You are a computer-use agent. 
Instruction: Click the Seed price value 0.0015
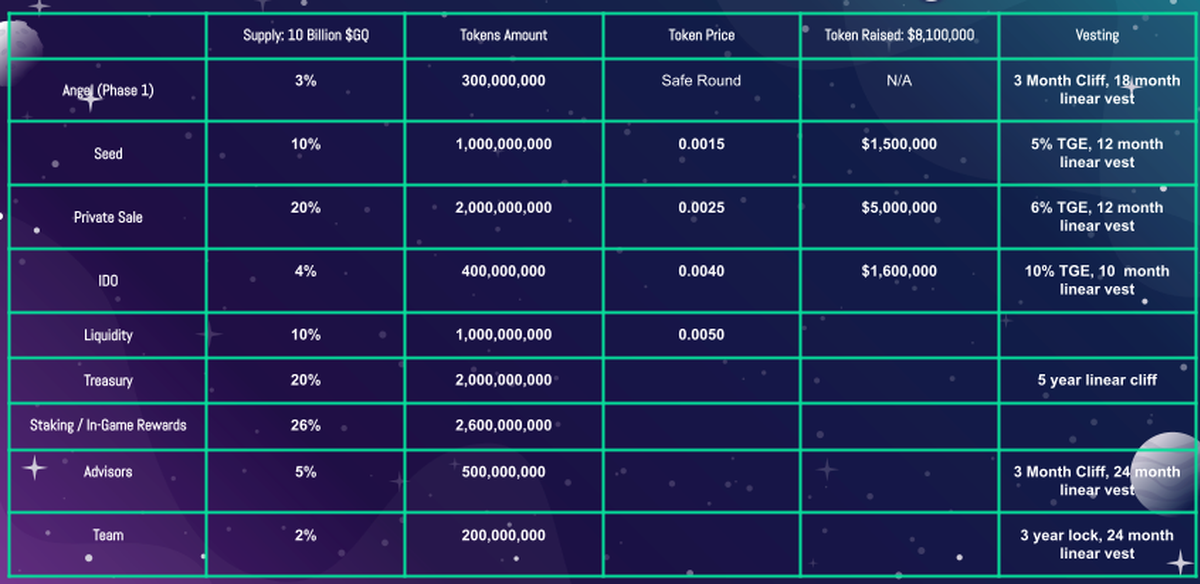700,144
